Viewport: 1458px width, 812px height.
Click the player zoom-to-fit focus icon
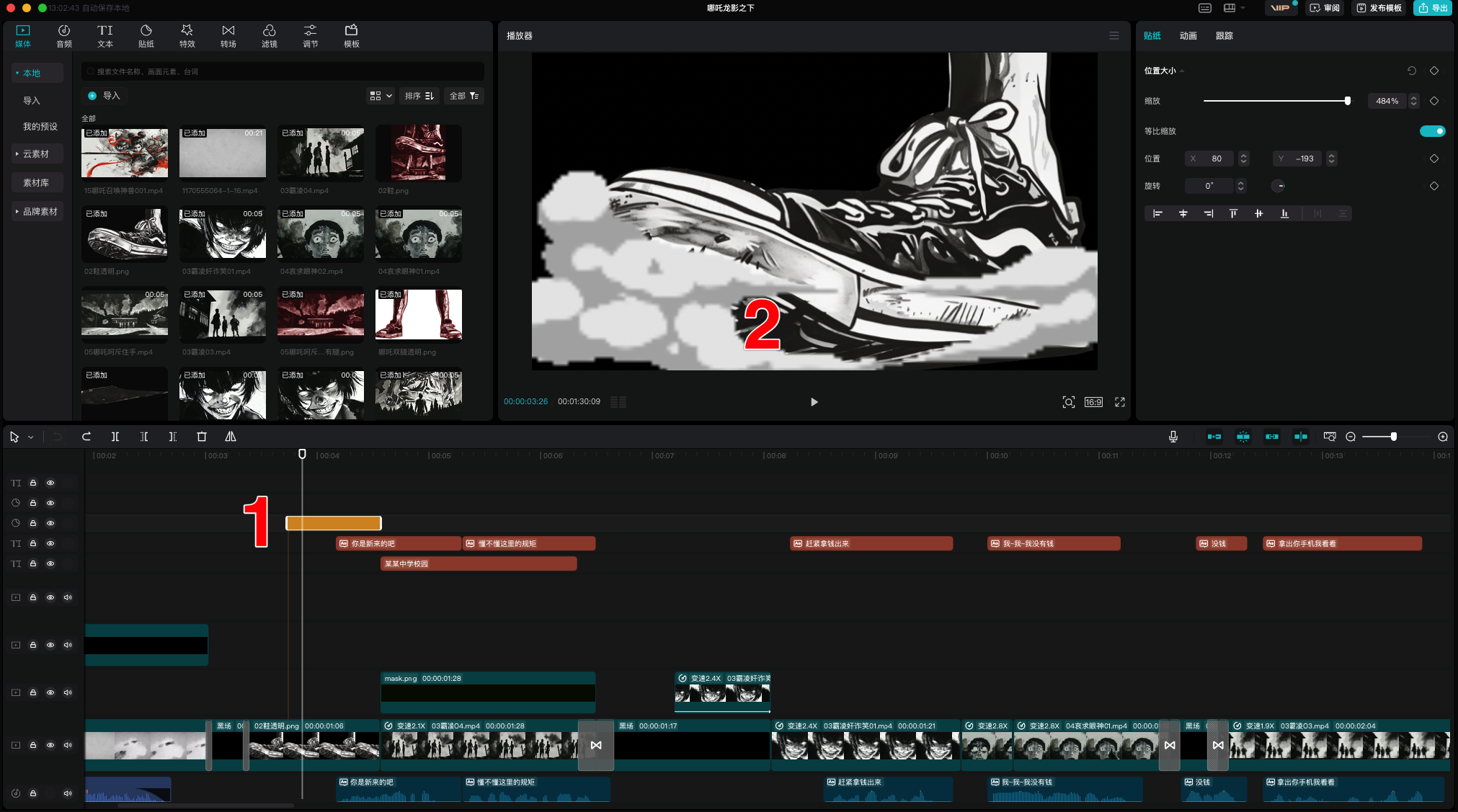pyautogui.click(x=1069, y=402)
